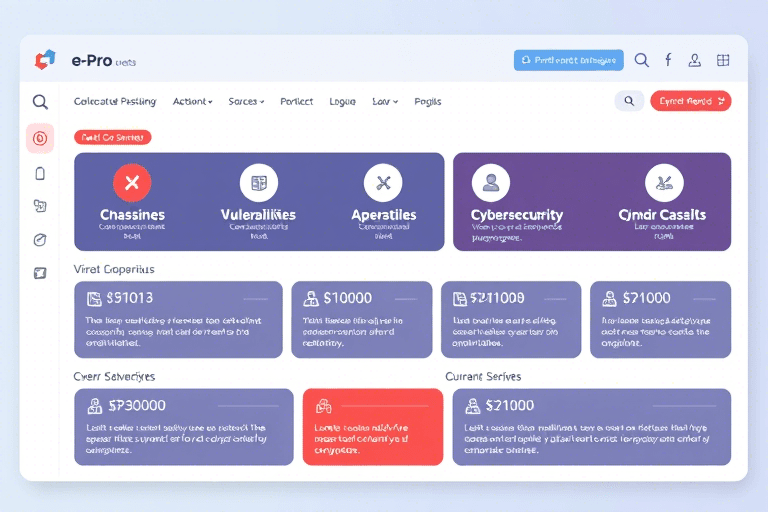Click the sidebar search magnifier icon
The width and height of the screenshot is (768, 512).
(40, 101)
